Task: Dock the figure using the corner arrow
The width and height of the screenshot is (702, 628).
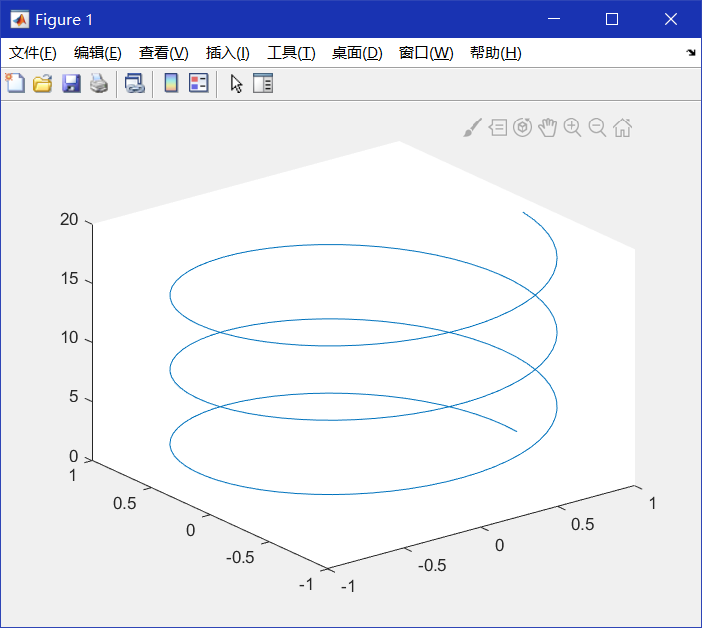Action: (x=691, y=53)
